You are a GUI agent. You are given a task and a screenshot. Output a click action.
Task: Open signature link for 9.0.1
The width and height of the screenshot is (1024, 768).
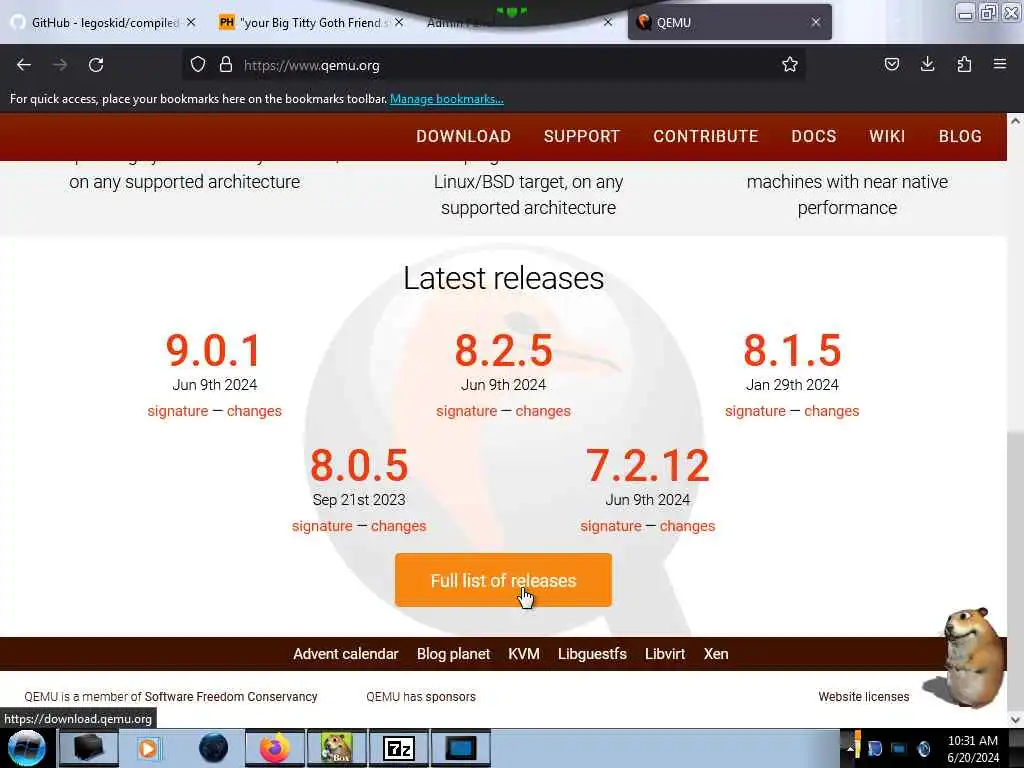coord(178,411)
